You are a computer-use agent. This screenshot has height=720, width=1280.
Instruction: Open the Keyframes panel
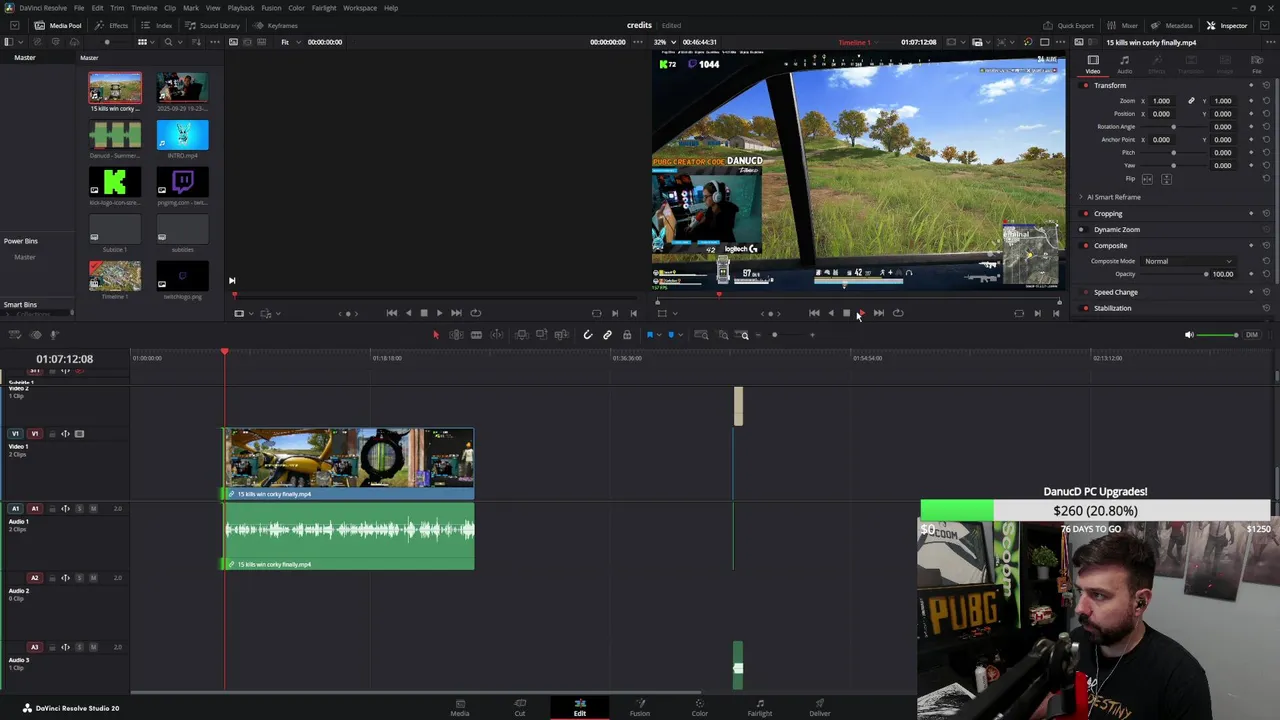tap(276, 25)
